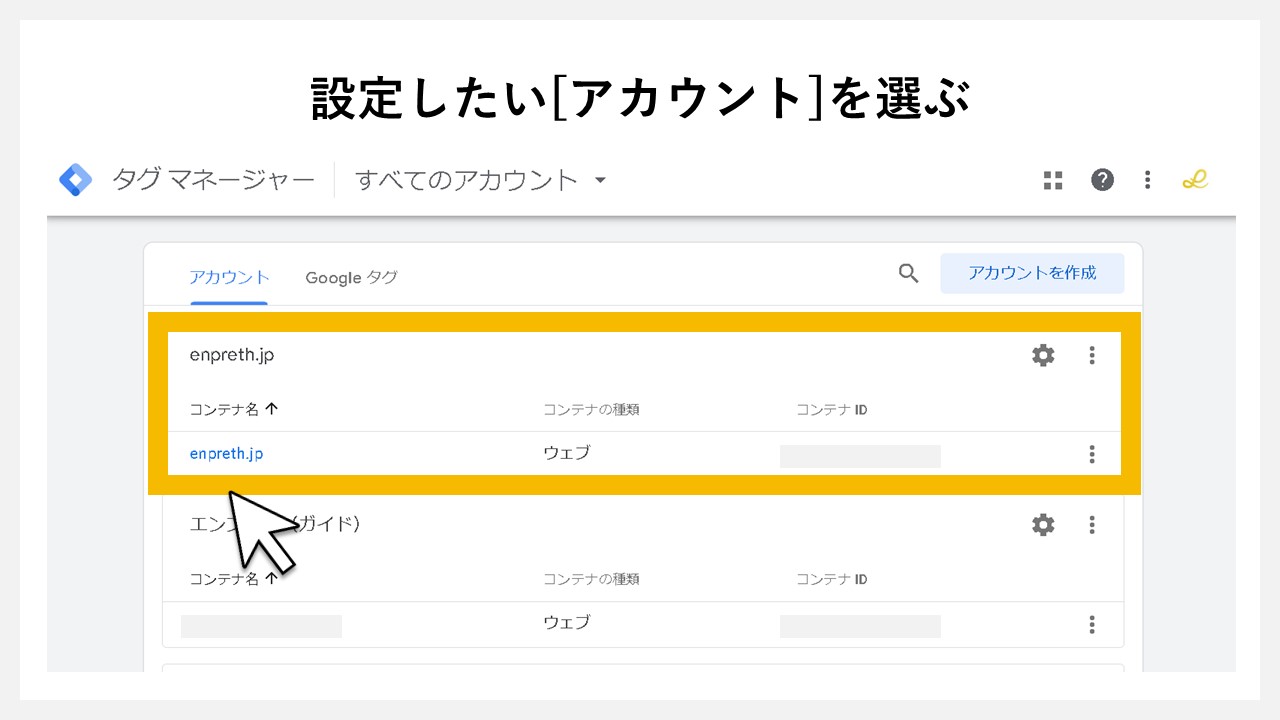This screenshot has height=720, width=1280.
Task: Open settings gear for enpreth.jp account
Action: (x=1042, y=355)
